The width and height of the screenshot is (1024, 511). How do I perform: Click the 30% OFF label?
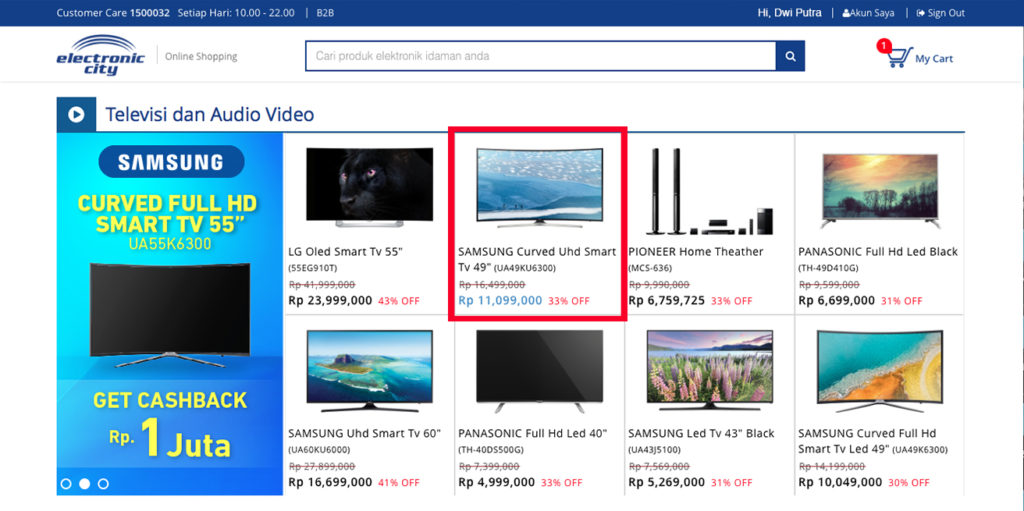(x=908, y=483)
